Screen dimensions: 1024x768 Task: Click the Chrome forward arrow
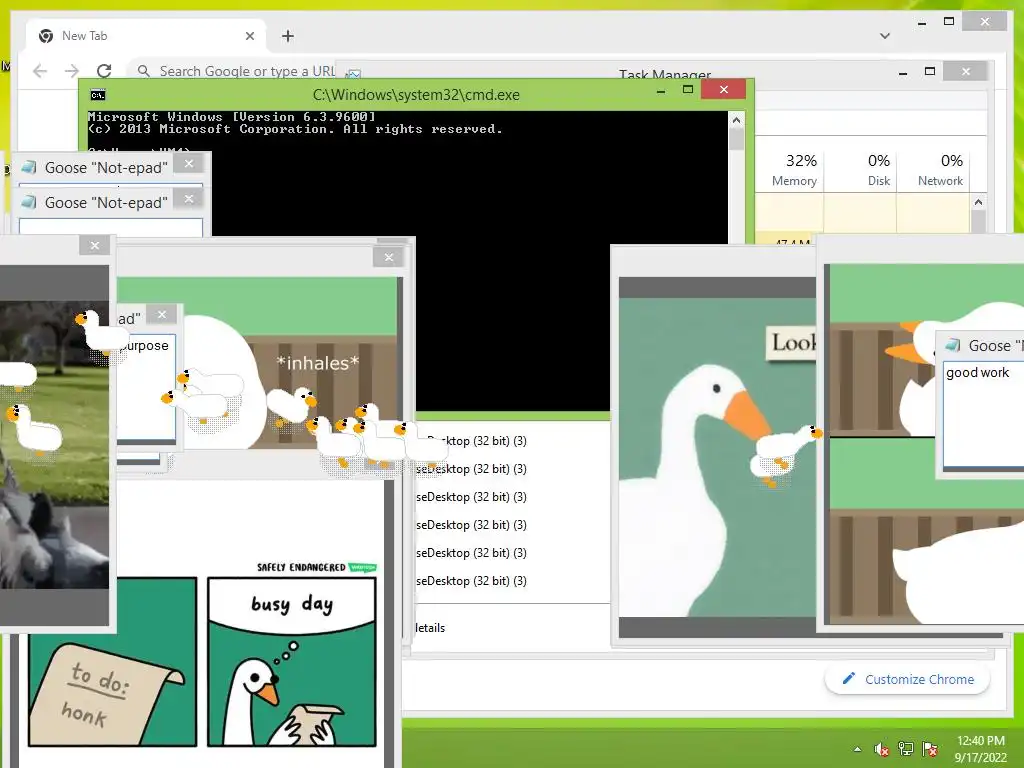72,71
